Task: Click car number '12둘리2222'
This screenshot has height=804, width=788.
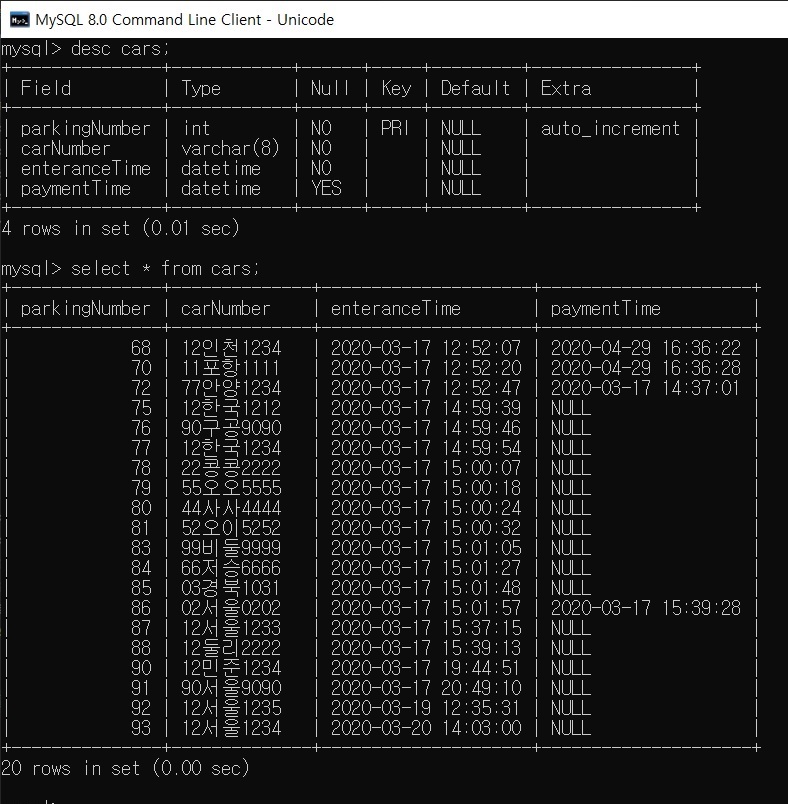Action: click(231, 648)
